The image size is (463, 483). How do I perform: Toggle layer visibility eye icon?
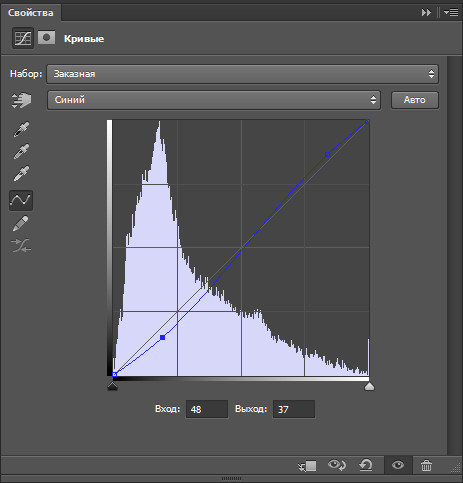tap(398, 465)
